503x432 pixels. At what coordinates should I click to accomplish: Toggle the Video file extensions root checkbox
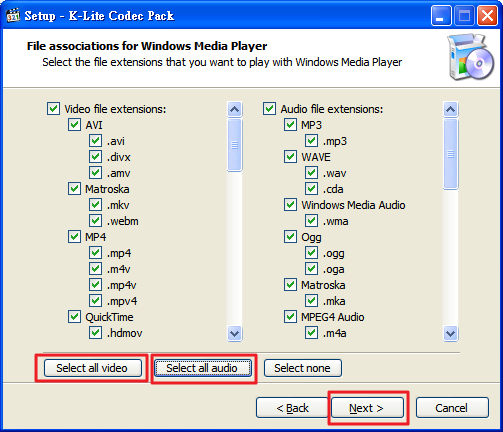pos(53,109)
